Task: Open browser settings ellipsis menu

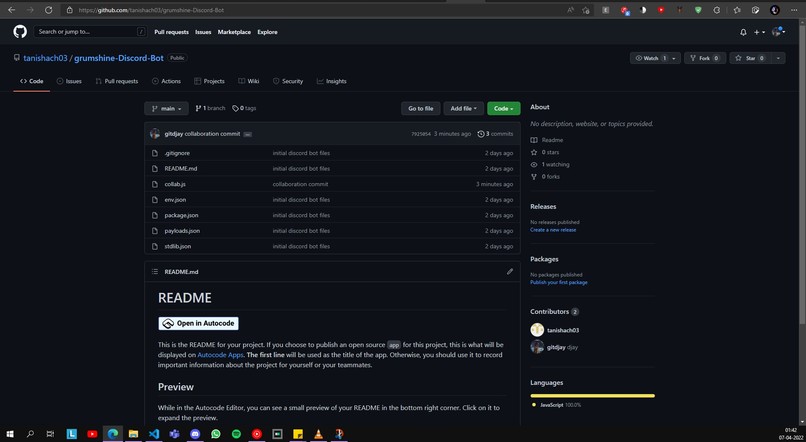Action: click(795, 10)
